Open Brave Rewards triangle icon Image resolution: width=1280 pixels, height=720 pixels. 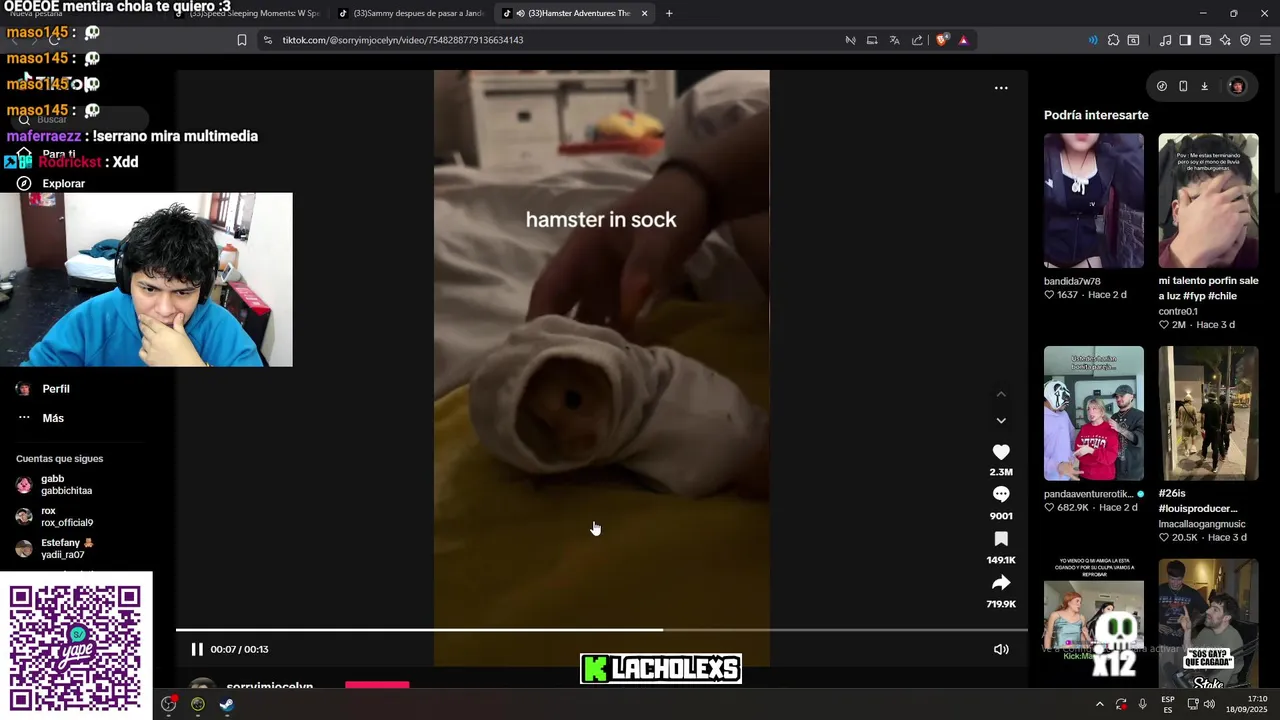pyautogui.click(x=963, y=40)
